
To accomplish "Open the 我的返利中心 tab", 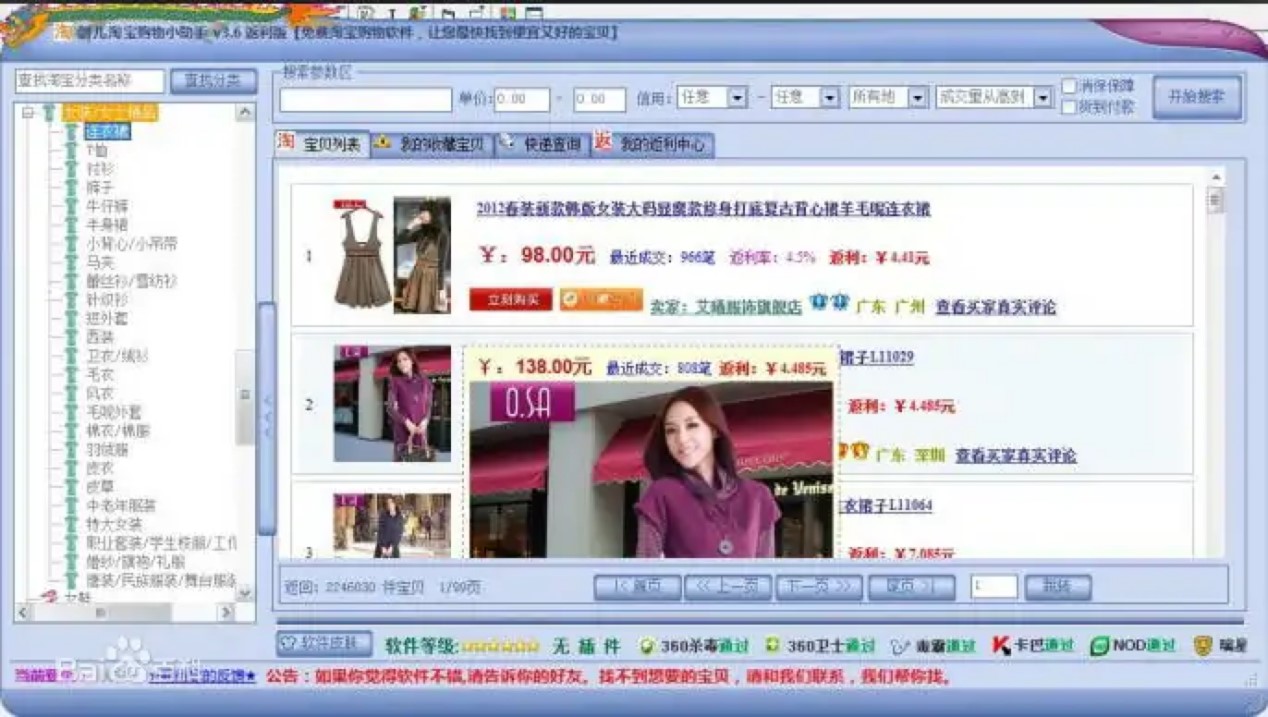I will click(652, 144).
